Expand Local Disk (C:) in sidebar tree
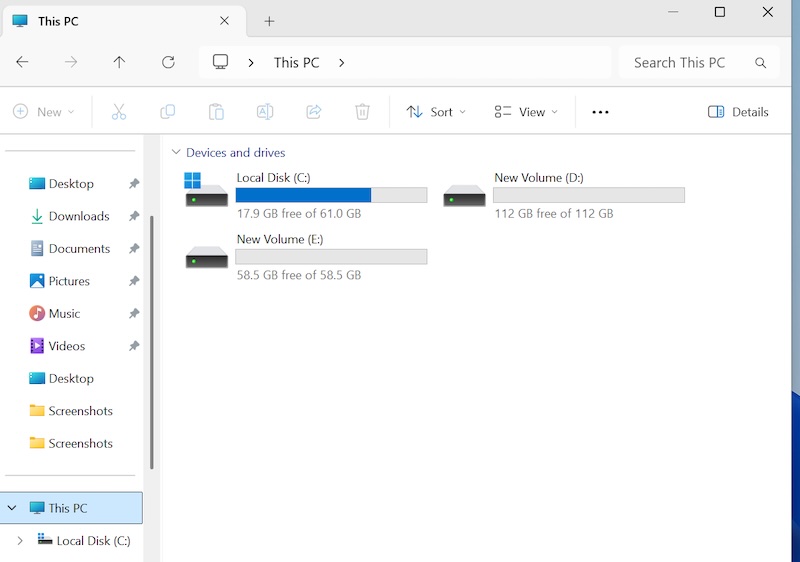 click(x=19, y=541)
